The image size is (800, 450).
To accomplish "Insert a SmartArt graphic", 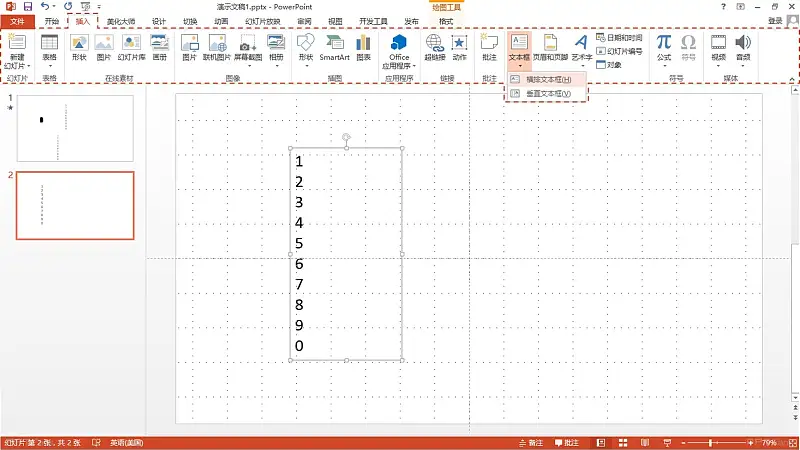I will pos(334,47).
